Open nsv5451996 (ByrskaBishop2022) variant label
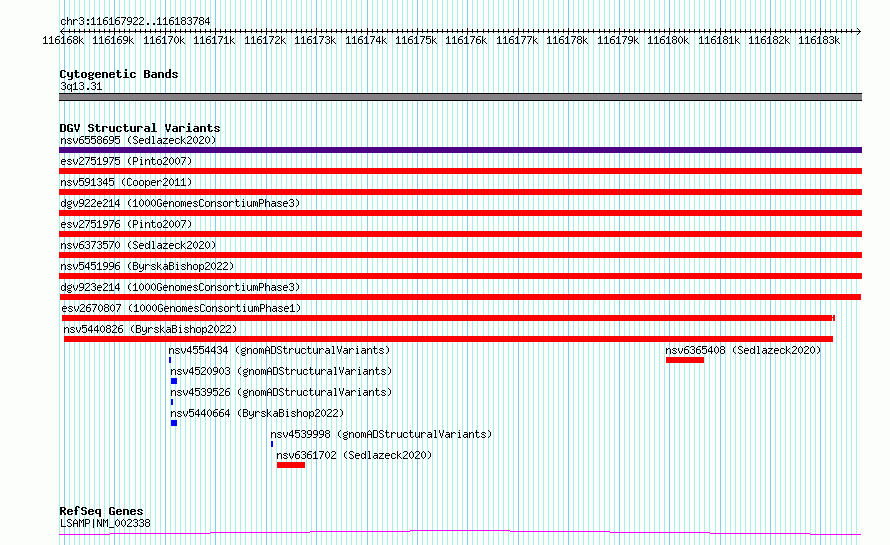This screenshot has height=545, width=890. (147, 266)
